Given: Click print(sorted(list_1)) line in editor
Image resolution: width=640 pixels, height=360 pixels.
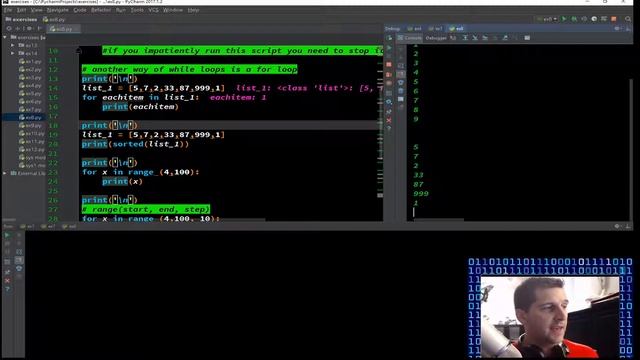Looking at the screenshot, I should pos(136,144).
